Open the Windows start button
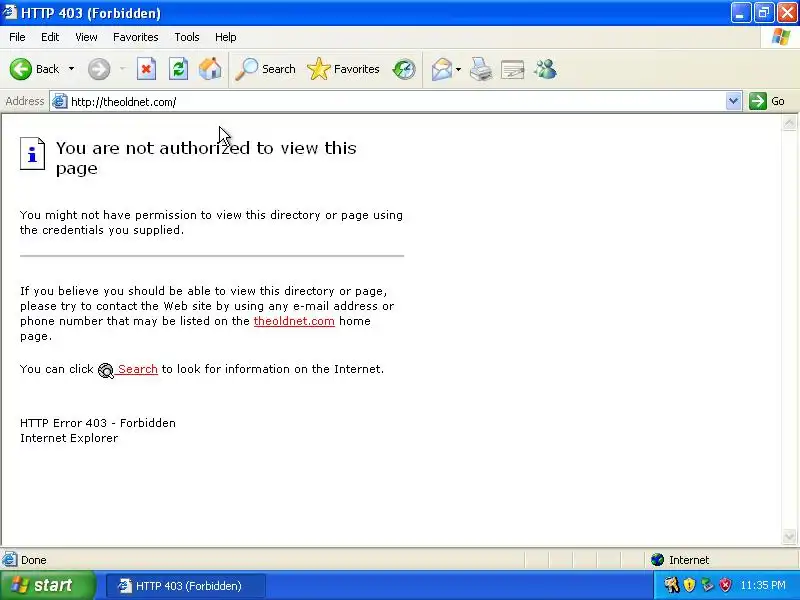 tap(47, 585)
